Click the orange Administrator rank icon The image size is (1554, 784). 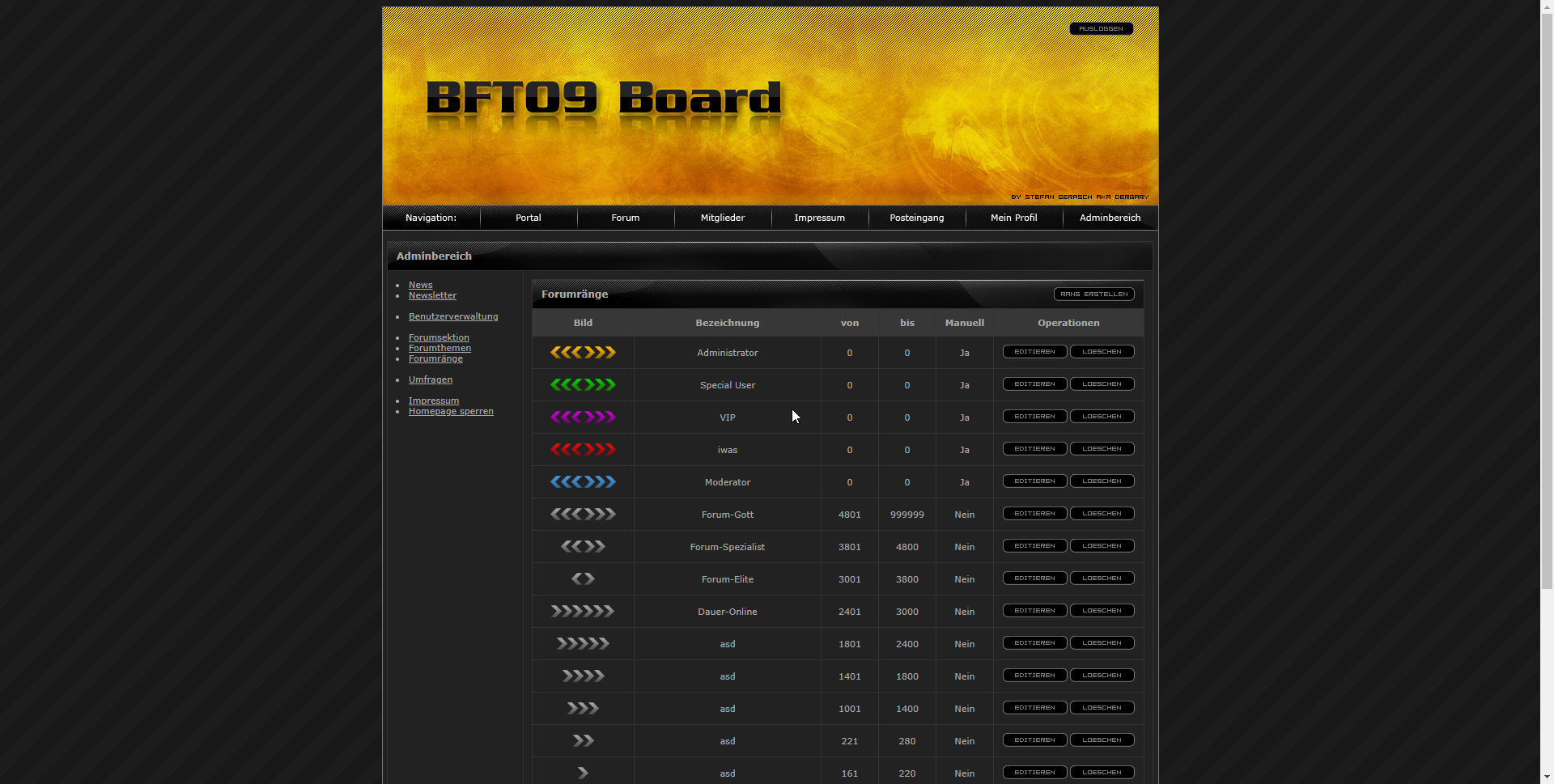(583, 353)
